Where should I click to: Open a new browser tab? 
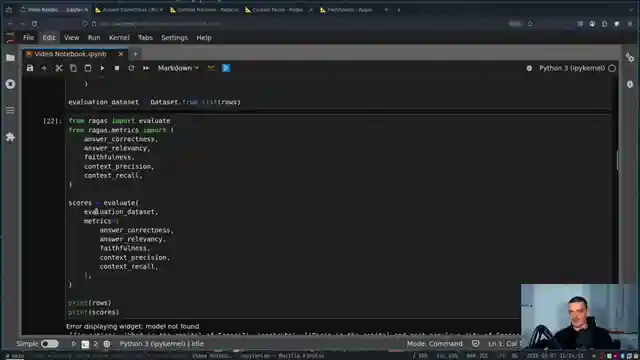pyautogui.click(x=398, y=9)
